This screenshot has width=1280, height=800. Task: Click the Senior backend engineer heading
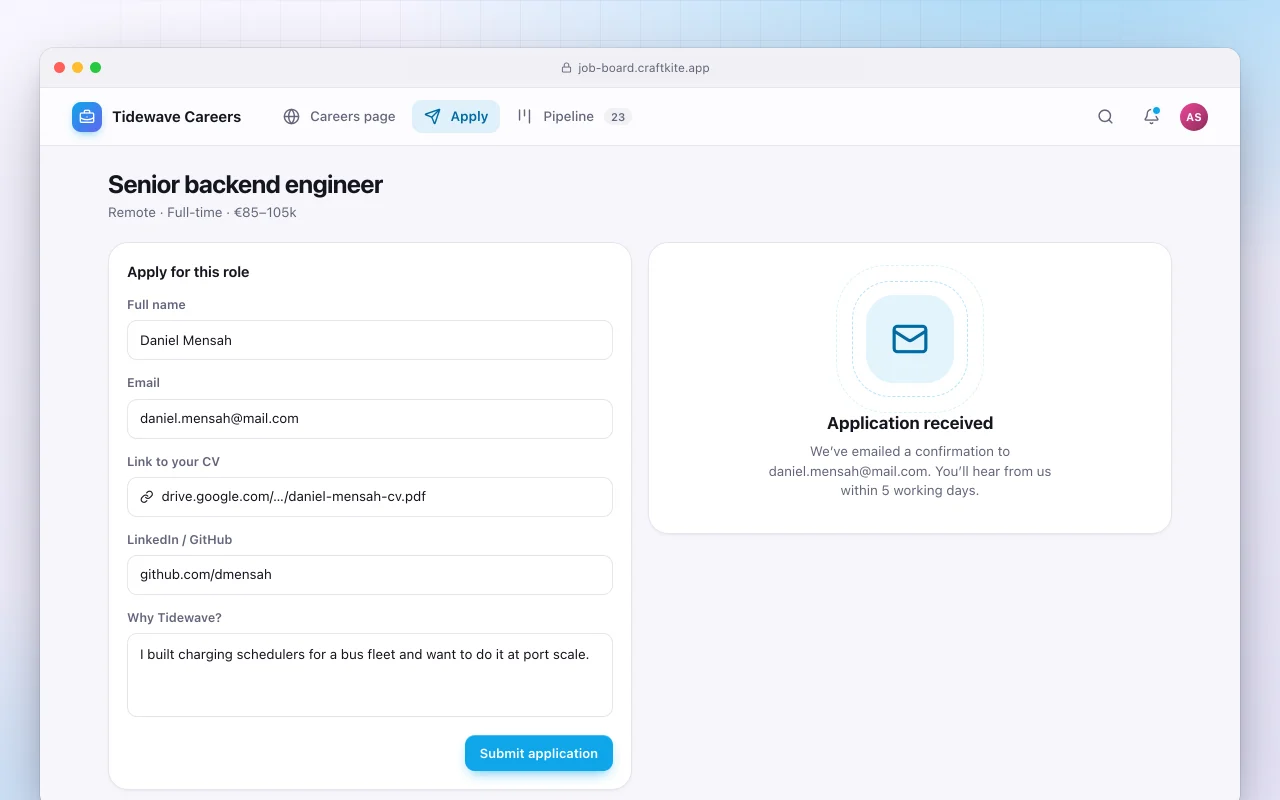pyautogui.click(x=245, y=185)
